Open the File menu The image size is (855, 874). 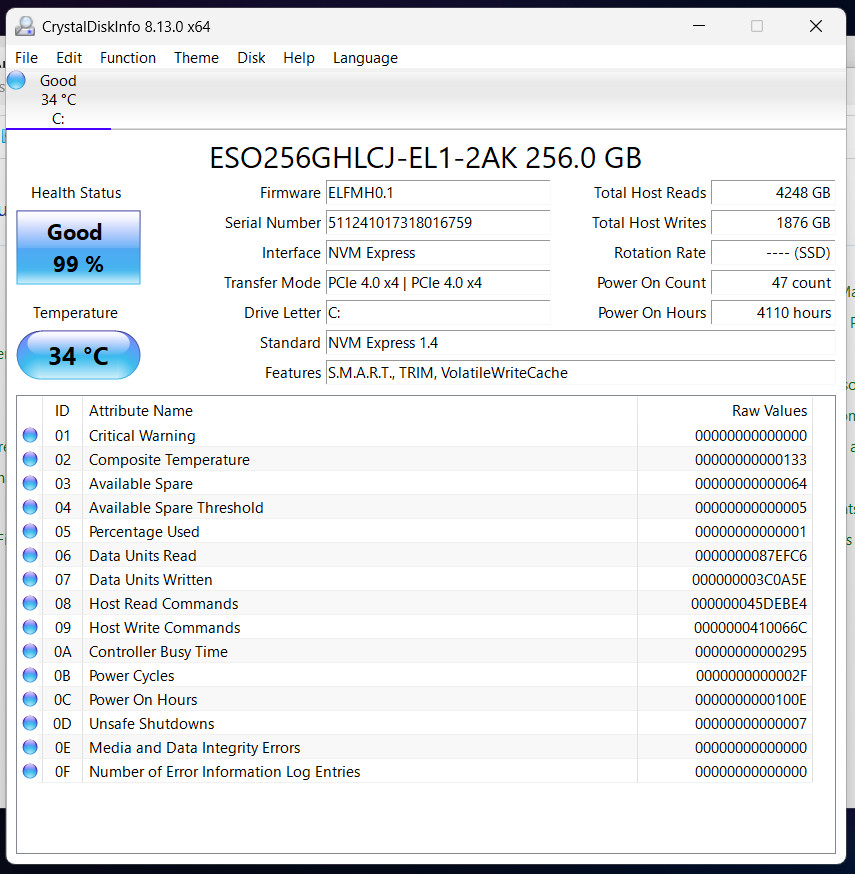point(26,58)
